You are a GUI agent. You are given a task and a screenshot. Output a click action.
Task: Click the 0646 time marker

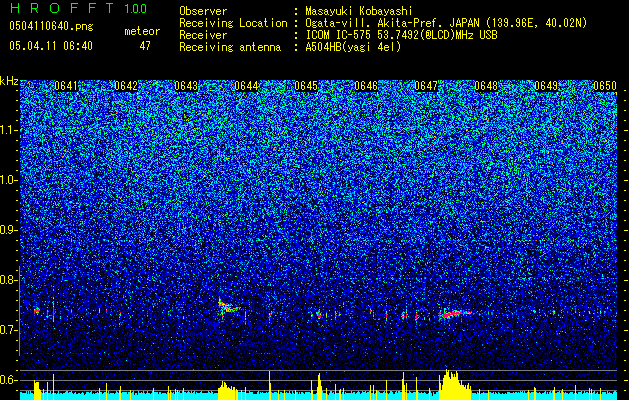(366, 86)
